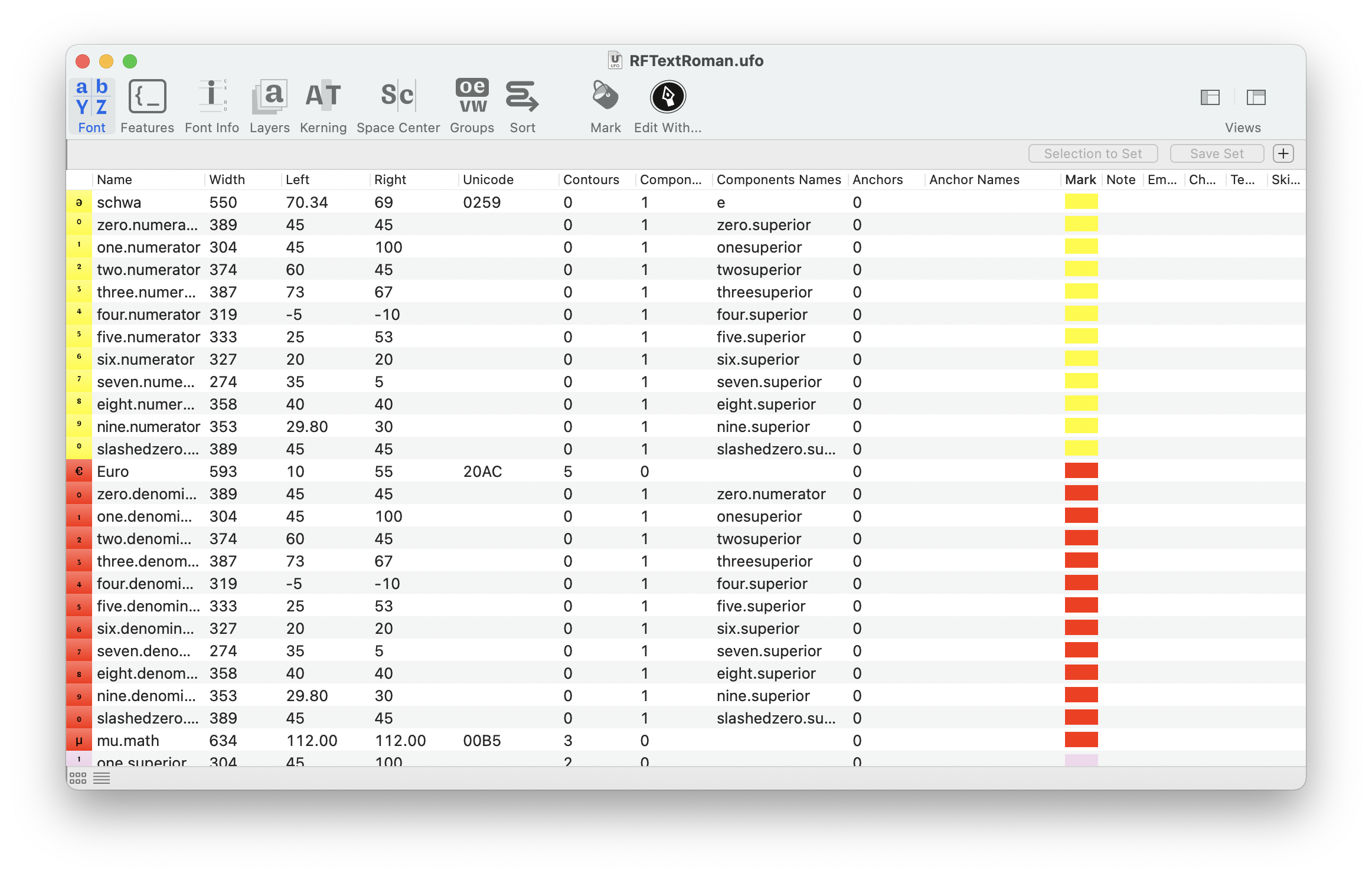Screen dimensions: 1372x877
Task: Click the RFTextRoman.ufo document icon
Action: point(615,60)
